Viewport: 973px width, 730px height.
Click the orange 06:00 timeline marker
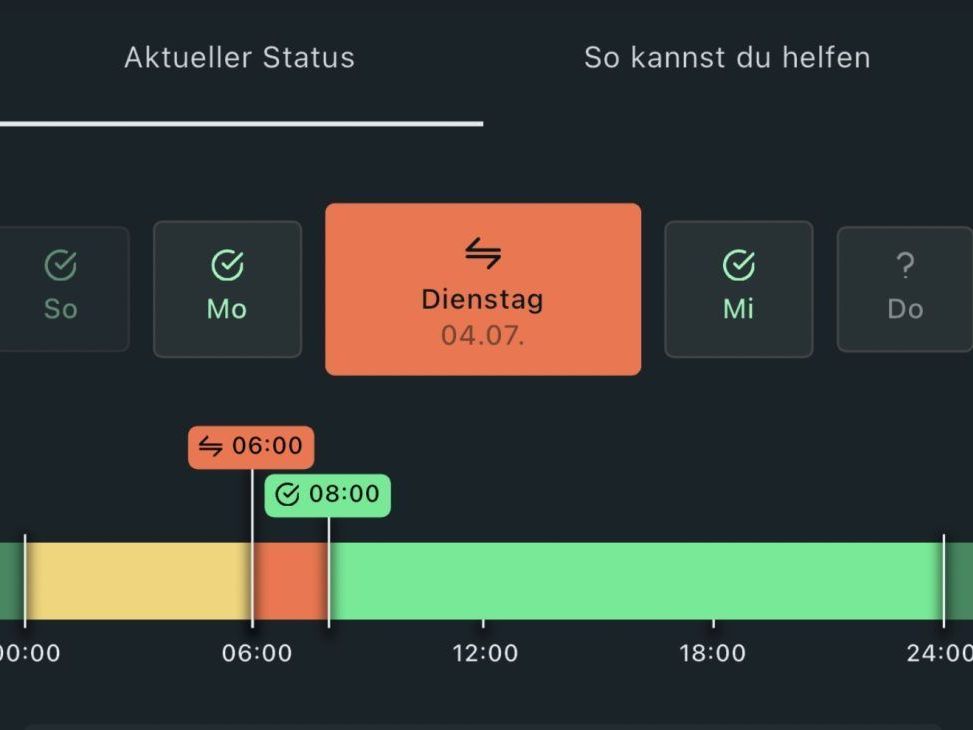[x=251, y=447]
